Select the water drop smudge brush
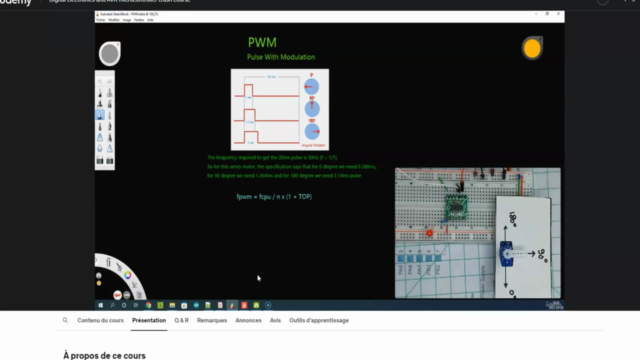Image resolution: width=640 pixels, height=360 pixels. (x=100, y=149)
